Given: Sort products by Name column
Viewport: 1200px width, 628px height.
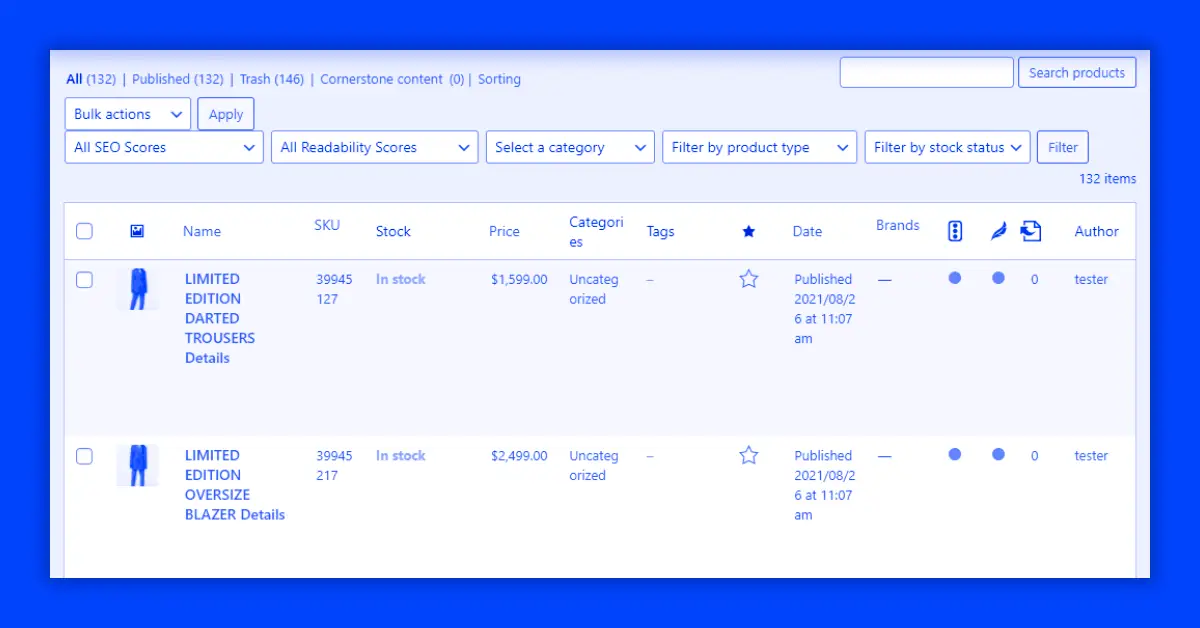Looking at the screenshot, I should (x=202, y=231).
